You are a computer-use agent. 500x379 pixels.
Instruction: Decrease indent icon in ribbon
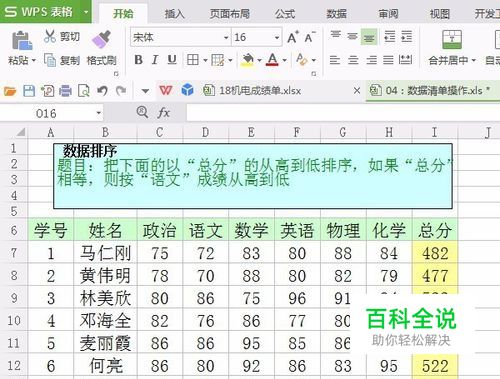point(389,36)
